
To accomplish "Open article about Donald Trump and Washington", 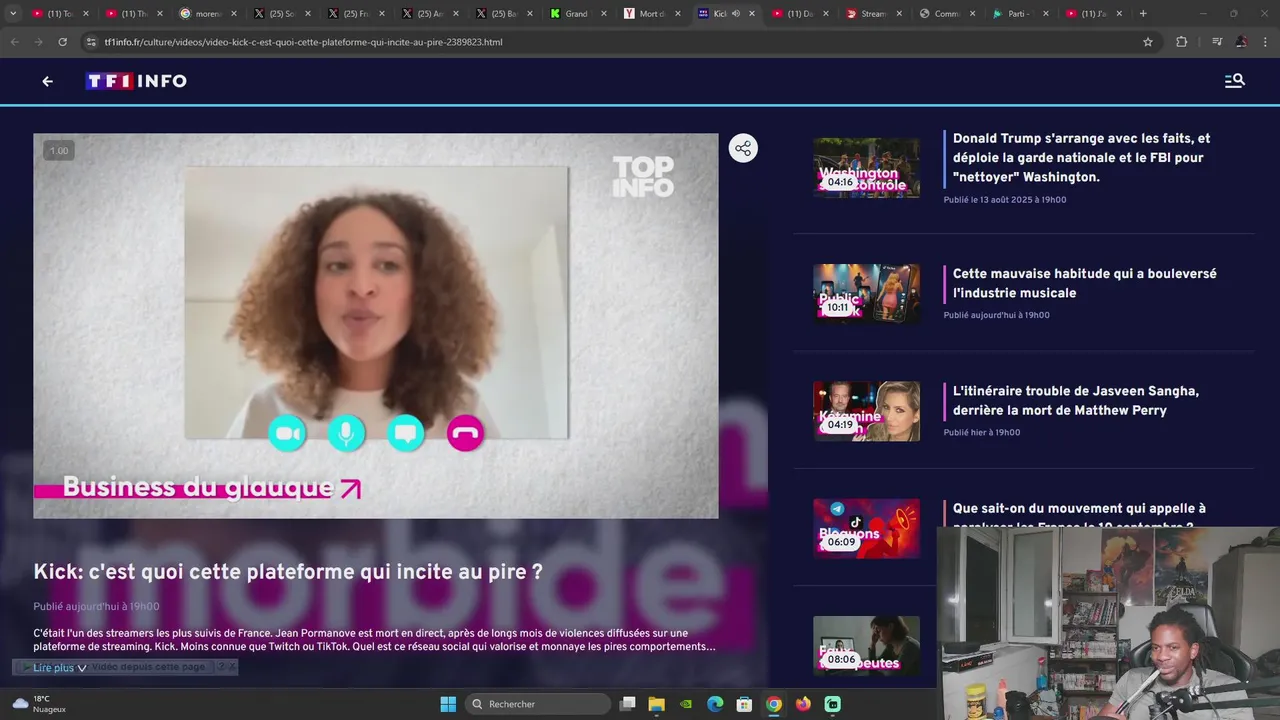I will tap(1081, 158).
